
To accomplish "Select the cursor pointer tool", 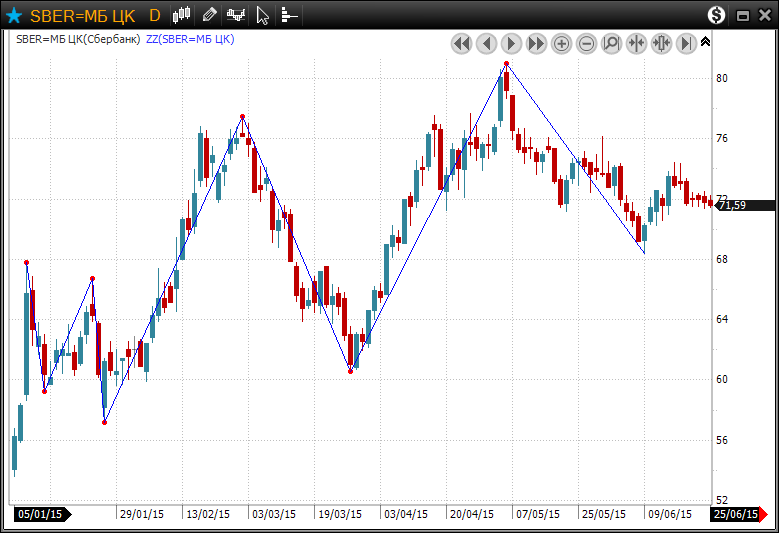I will tap(262, 15).
